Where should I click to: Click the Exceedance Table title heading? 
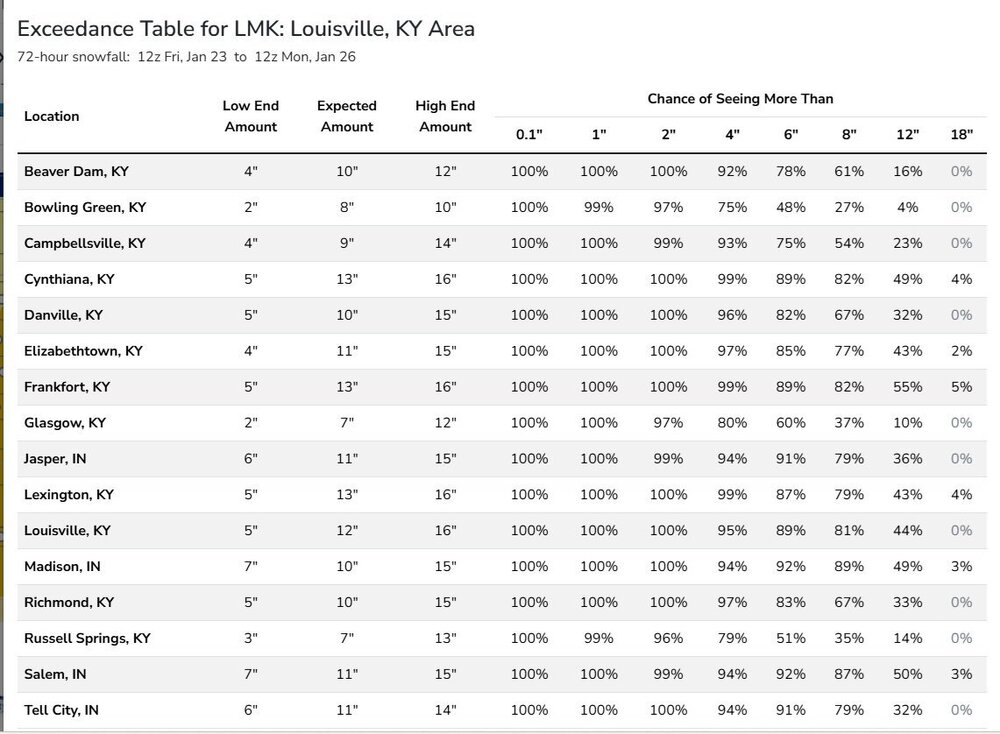pos(246,29)
